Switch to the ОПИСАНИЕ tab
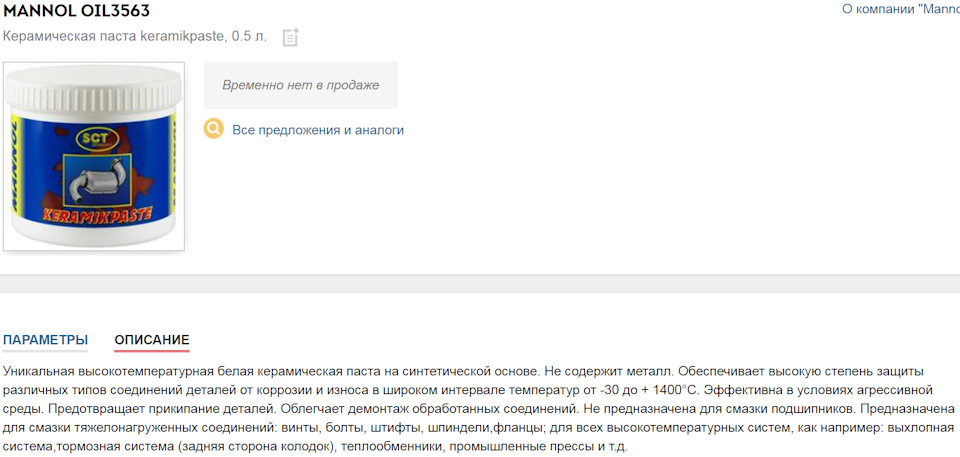 coord(151,340)
